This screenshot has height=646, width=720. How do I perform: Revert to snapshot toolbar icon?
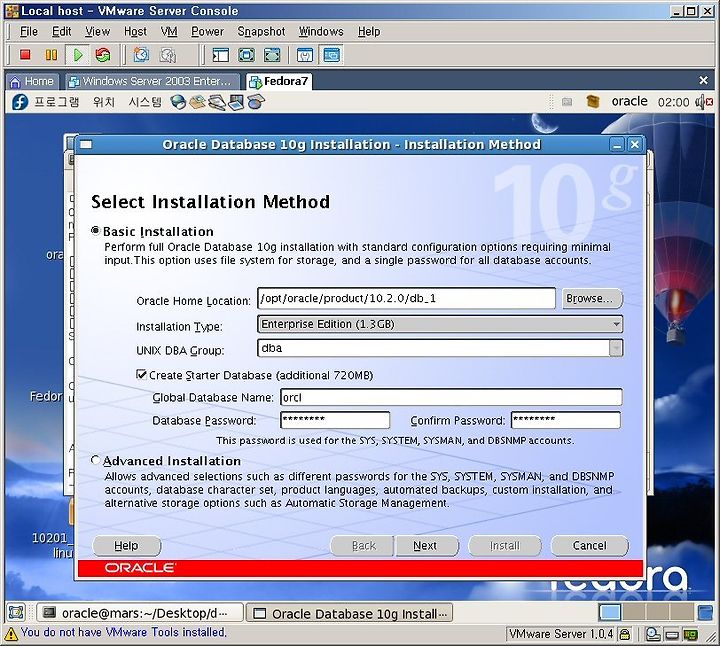point(168,55)
